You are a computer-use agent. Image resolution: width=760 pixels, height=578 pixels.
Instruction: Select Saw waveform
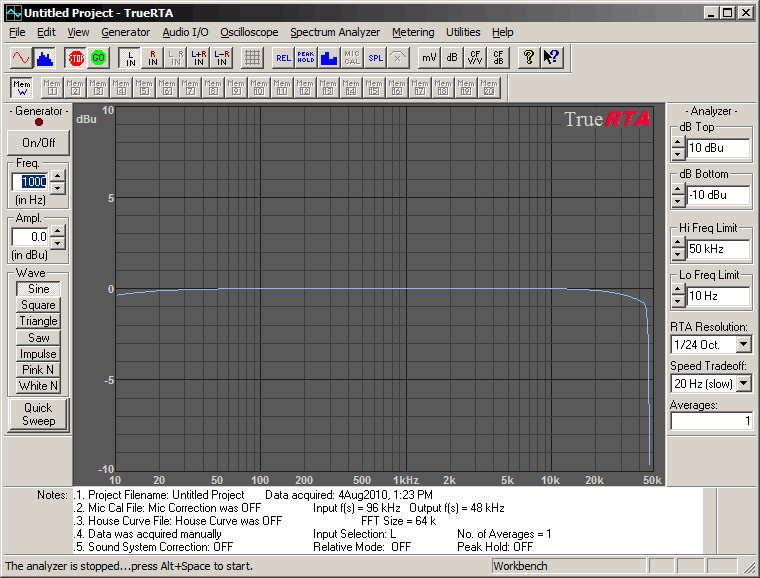[38, 337]
